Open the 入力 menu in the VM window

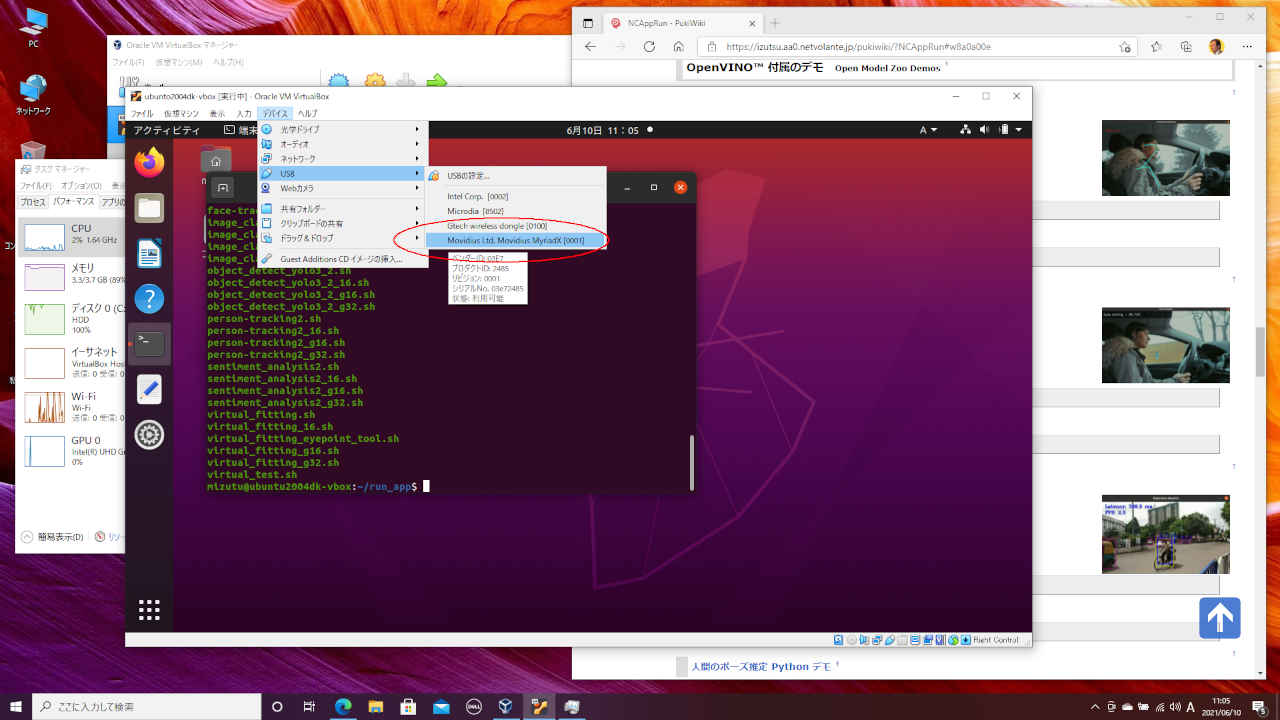(244, 114)
